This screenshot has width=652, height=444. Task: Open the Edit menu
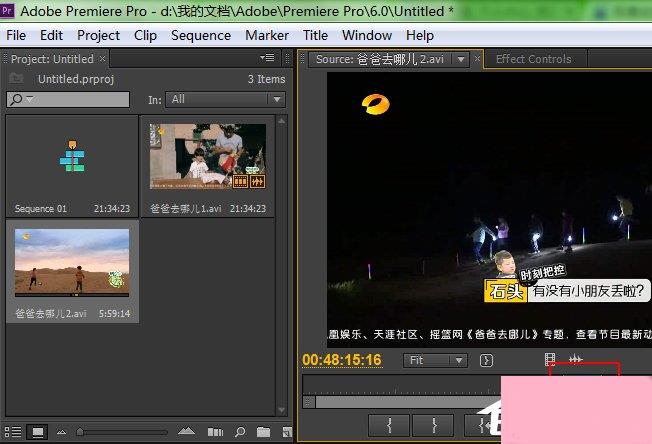coord(51,35)
